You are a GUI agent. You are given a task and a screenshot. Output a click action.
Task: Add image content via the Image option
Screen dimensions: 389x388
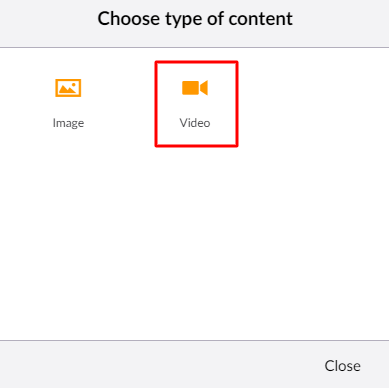(68, 104)
